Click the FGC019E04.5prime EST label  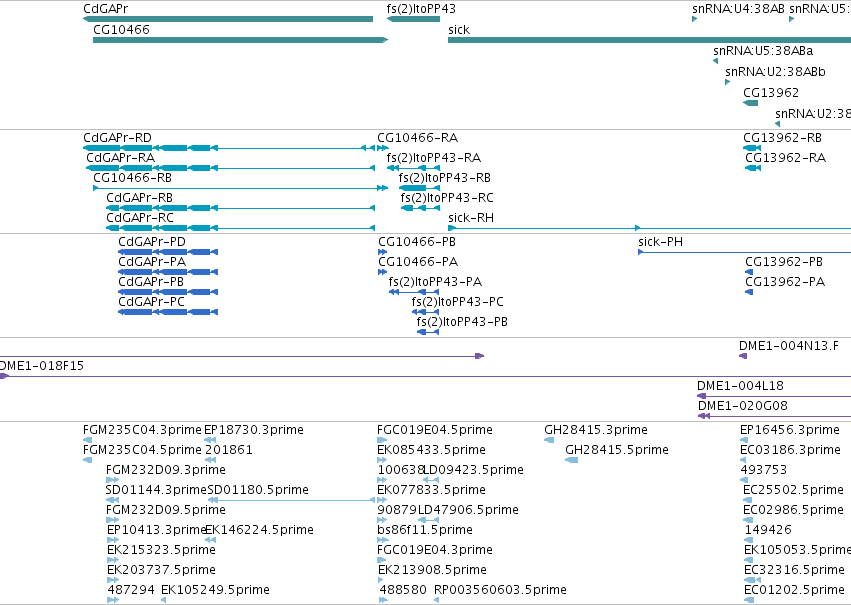pyautogui.click(x=435, y=430)
